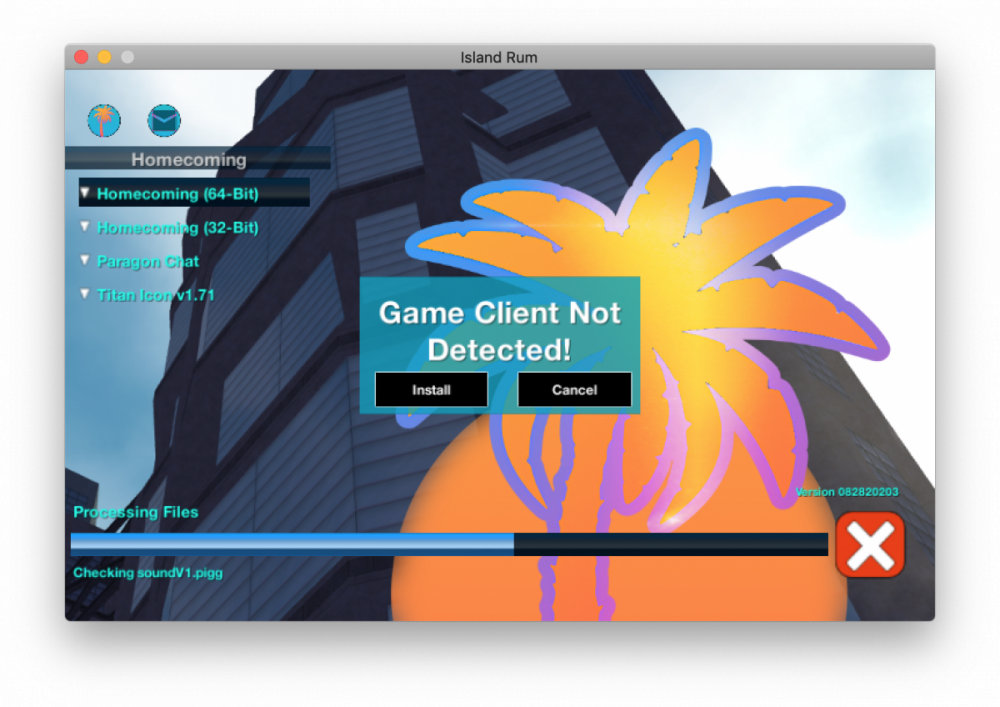Click the Version 082820203 label
Screen dimensions: 1000x707
pyautogui.click(x=847, y=492)
